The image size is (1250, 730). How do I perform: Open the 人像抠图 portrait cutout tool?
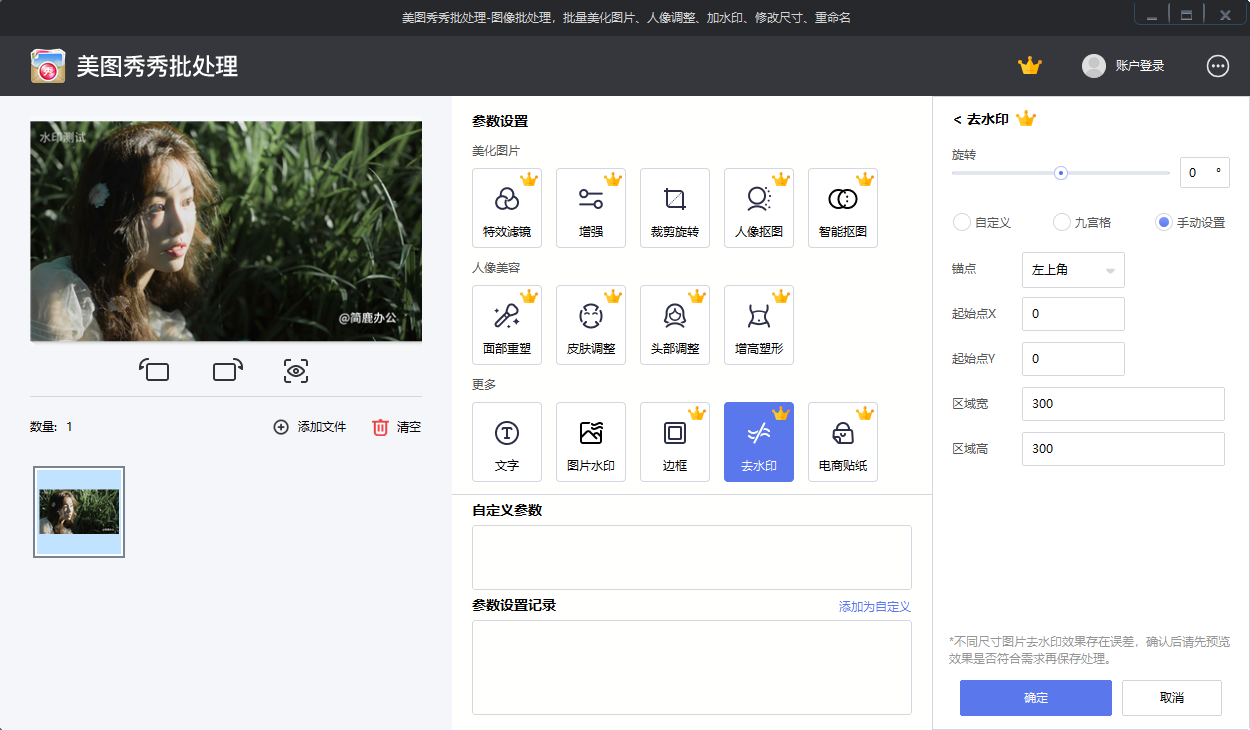pyautogui.click(x=759, y=207)
